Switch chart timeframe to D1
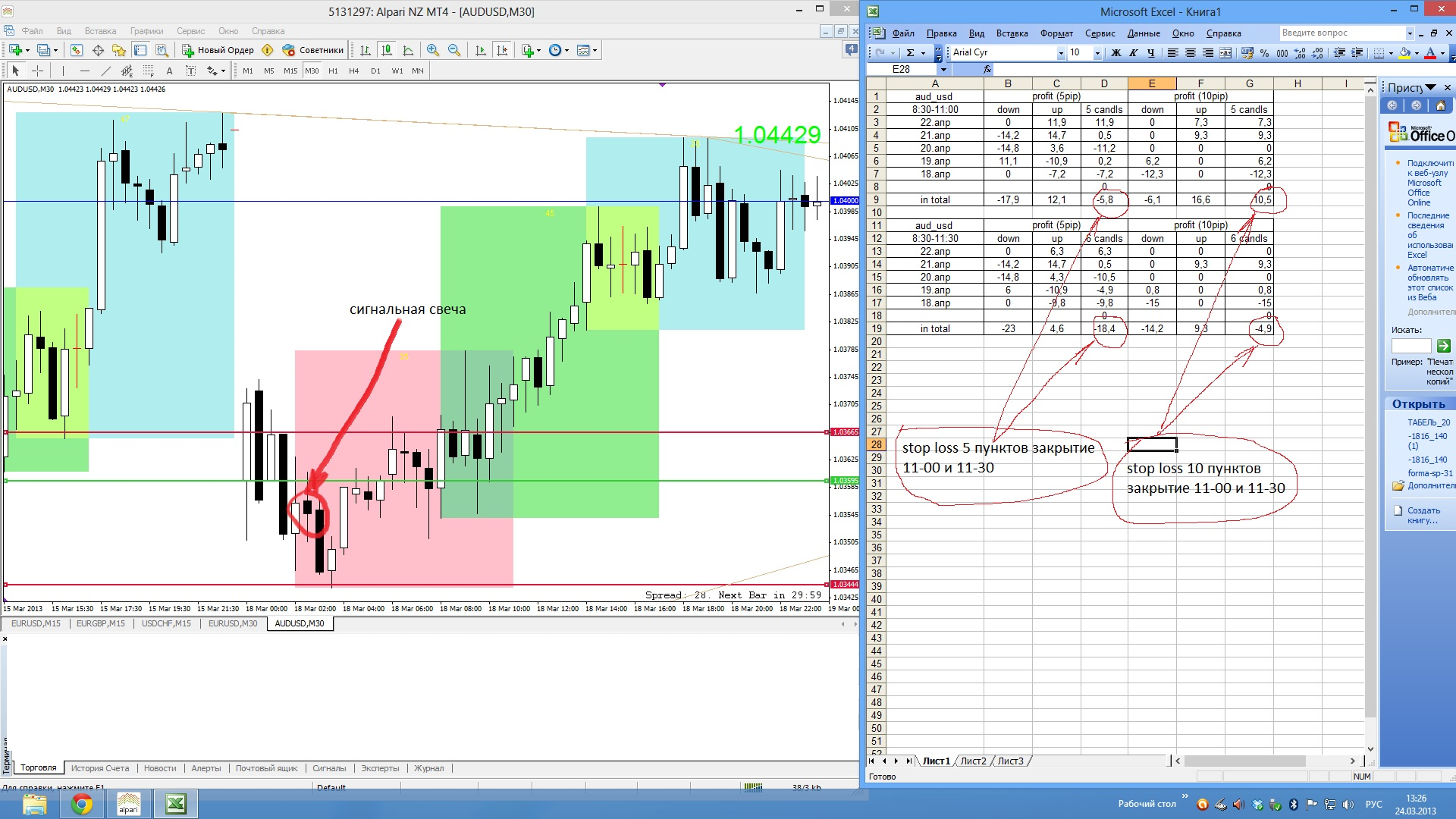 click(x=375, y=71)
